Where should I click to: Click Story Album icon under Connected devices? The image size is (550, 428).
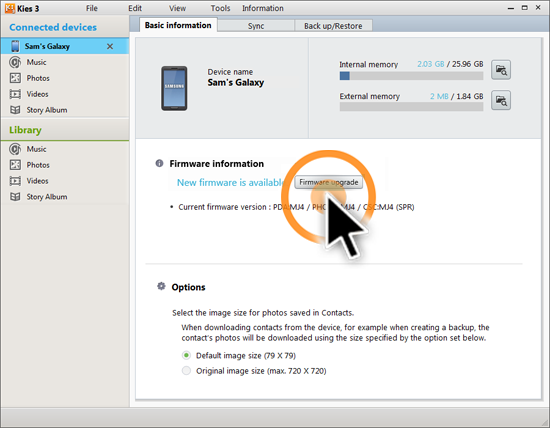pos(15,110)
